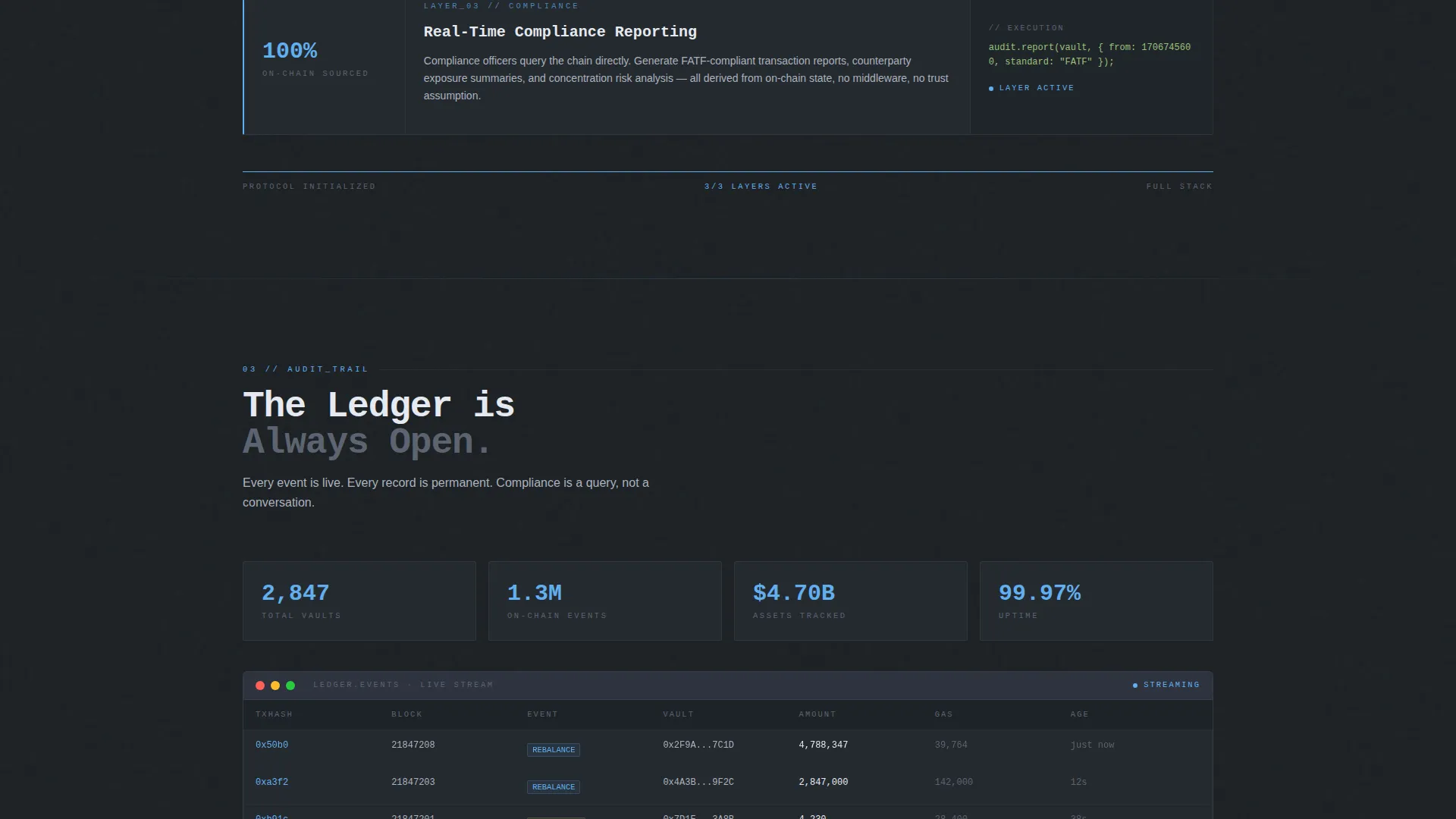Image resolution: width=1456 pixels, height=819 pixels.
Task: Click vault address 0x4A3B...9F2C
Action: pyautogui.click(x=698, y=782)
